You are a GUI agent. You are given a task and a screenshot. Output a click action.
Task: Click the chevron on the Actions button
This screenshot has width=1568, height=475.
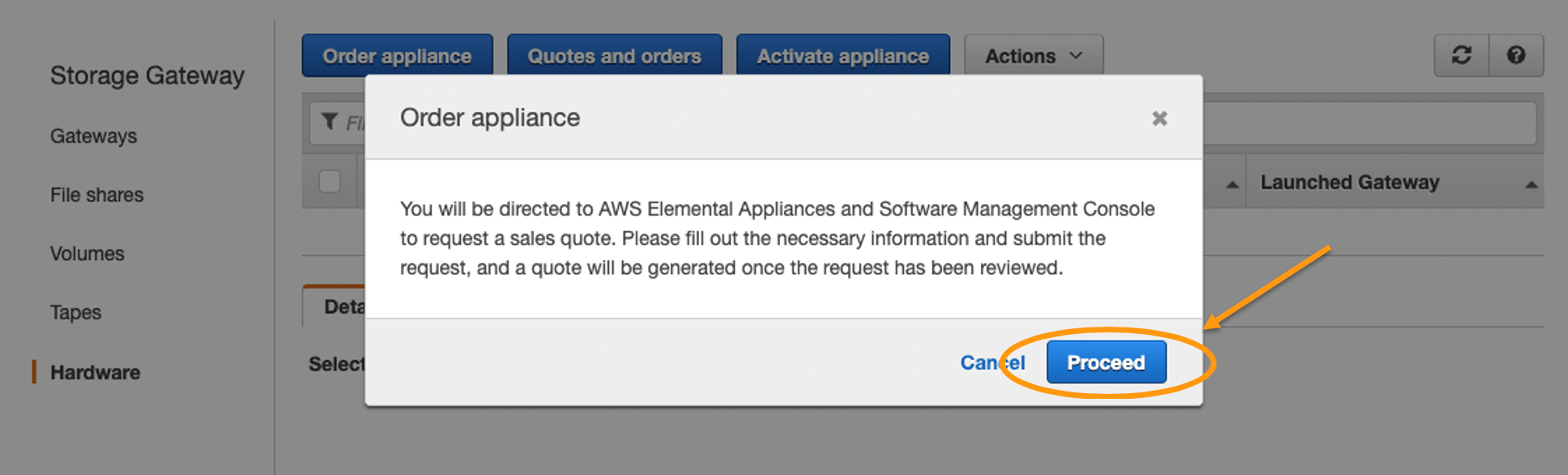1077,56
